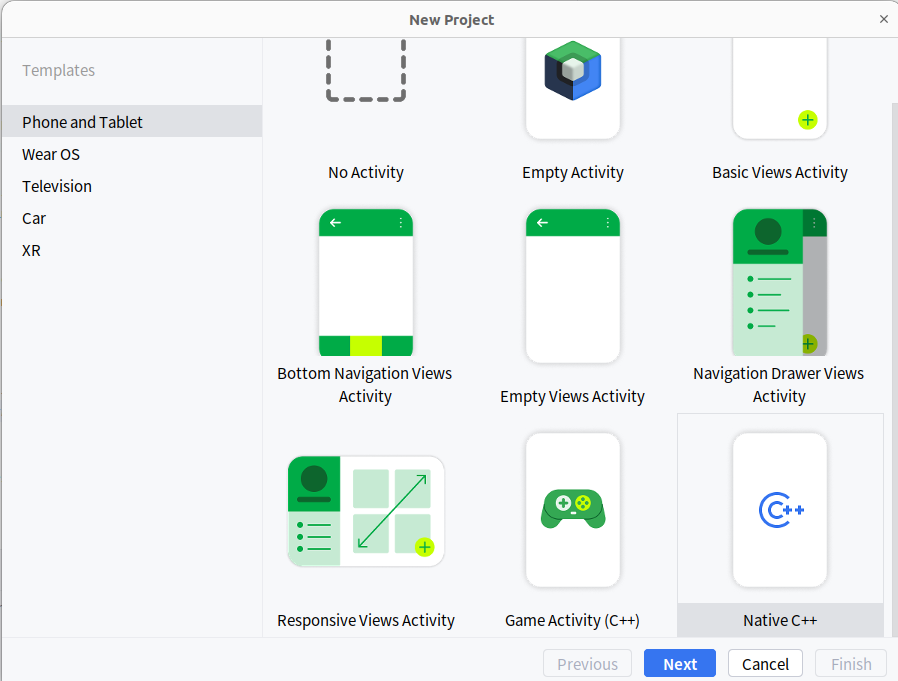
Task: Click the "Responsive Views Activity" label
Action: [366, 620]
